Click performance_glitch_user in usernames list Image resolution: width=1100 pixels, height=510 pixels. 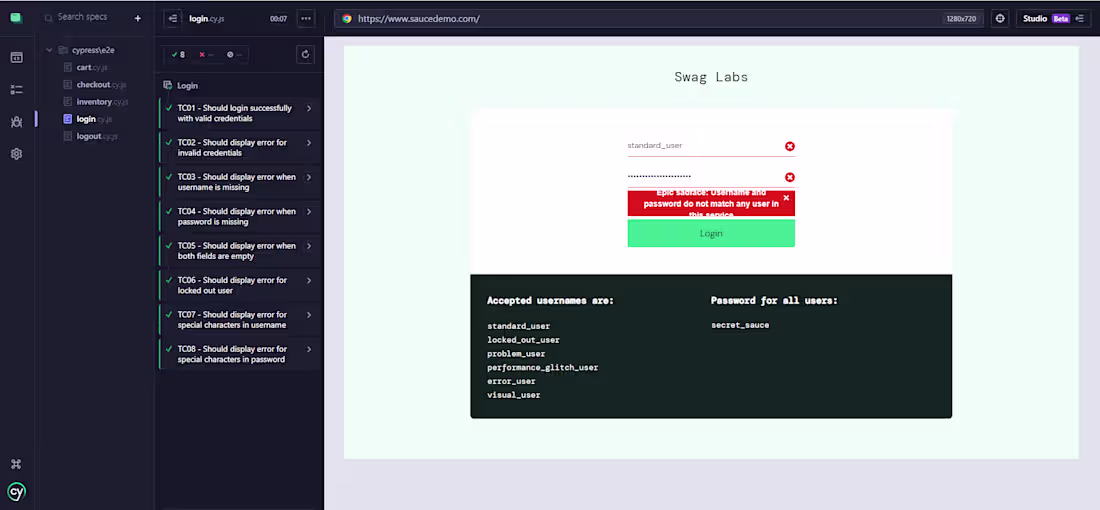[x=543, y=368]
